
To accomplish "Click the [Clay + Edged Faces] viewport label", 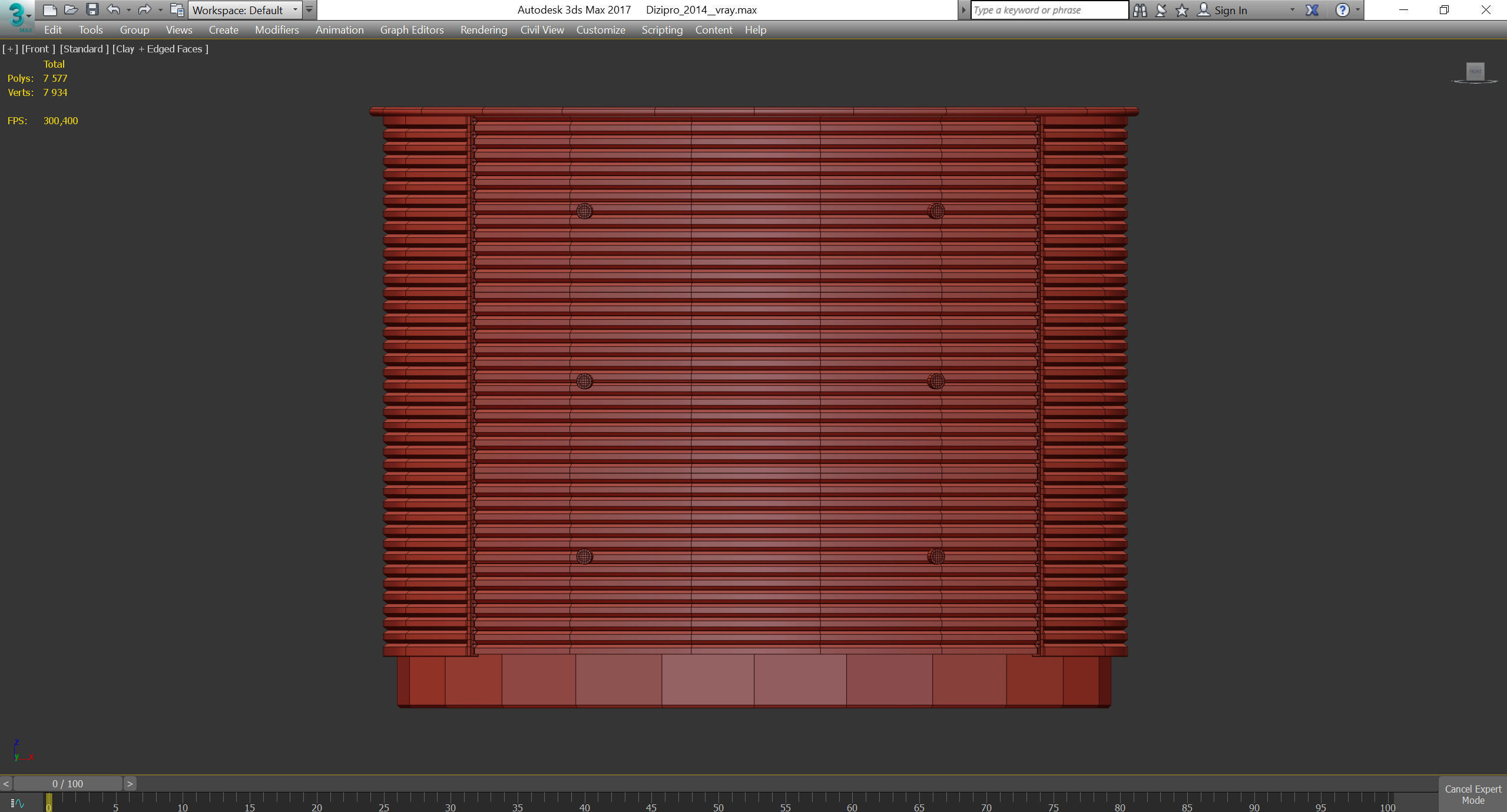I will (160, 49).
